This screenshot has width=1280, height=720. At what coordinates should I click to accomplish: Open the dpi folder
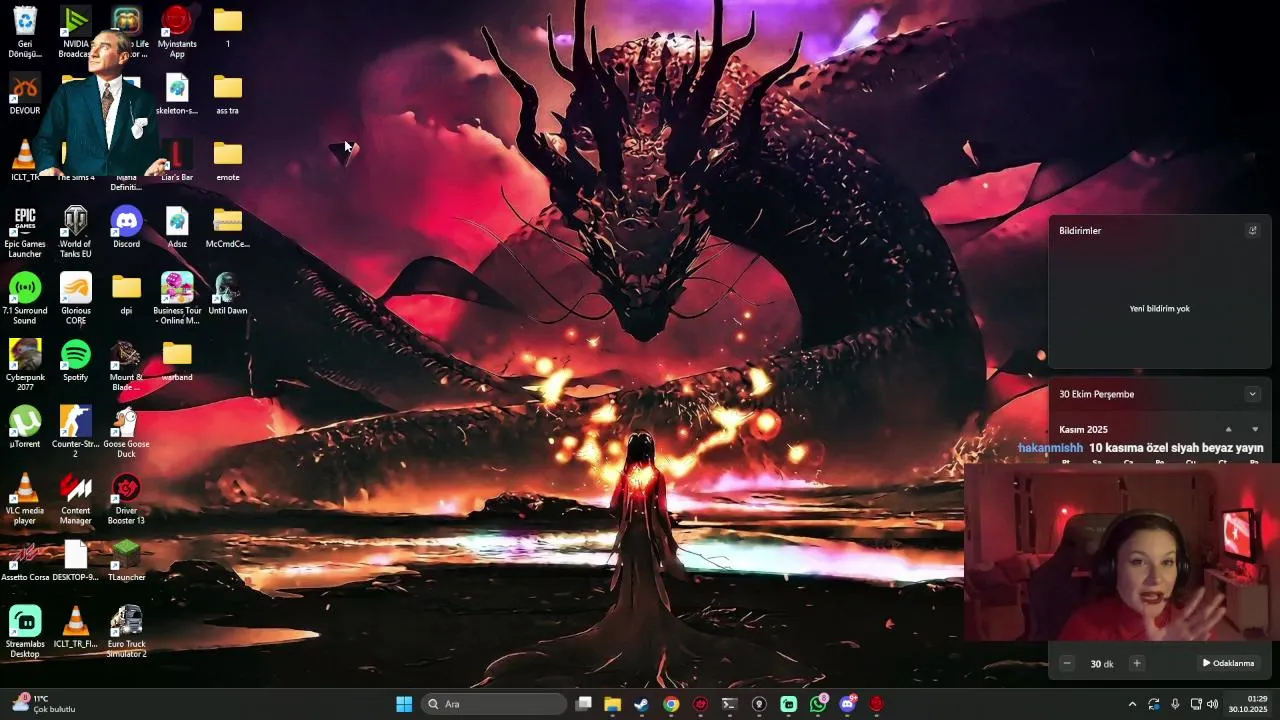(127, 294)
